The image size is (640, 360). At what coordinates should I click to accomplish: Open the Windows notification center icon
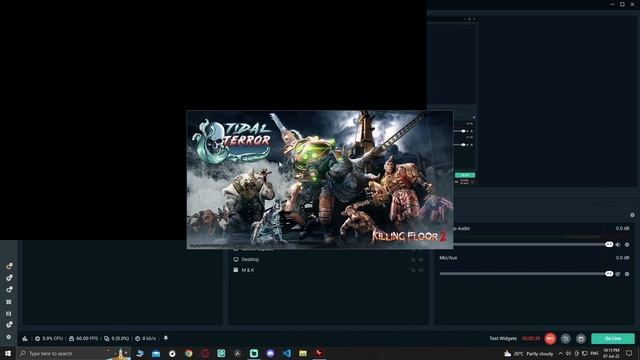[x=629, y=353]
